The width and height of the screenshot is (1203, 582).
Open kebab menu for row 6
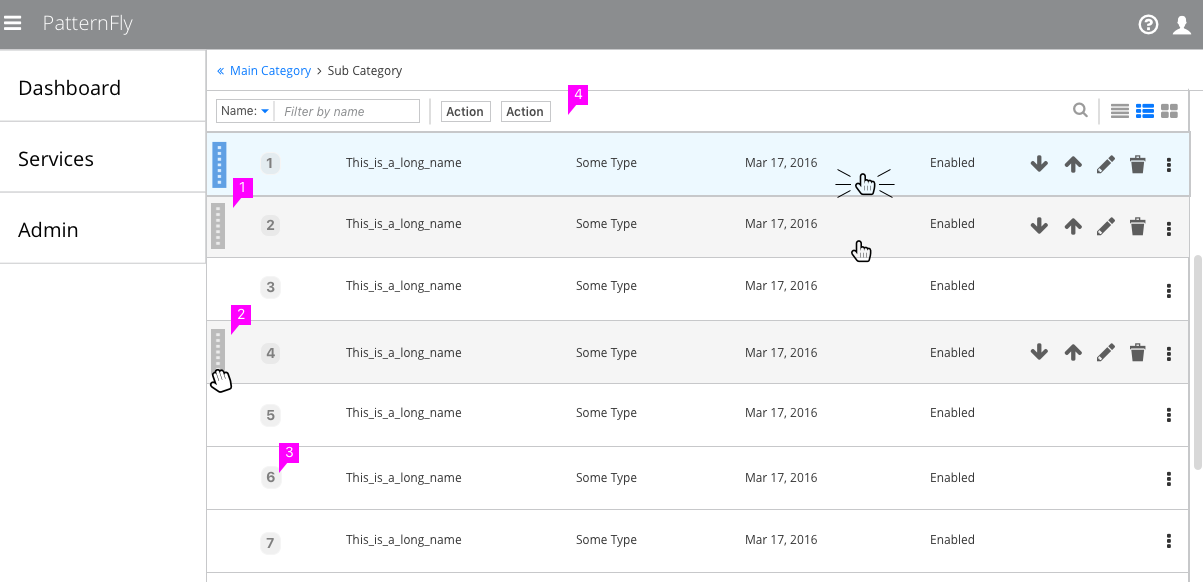(1169, 479)
